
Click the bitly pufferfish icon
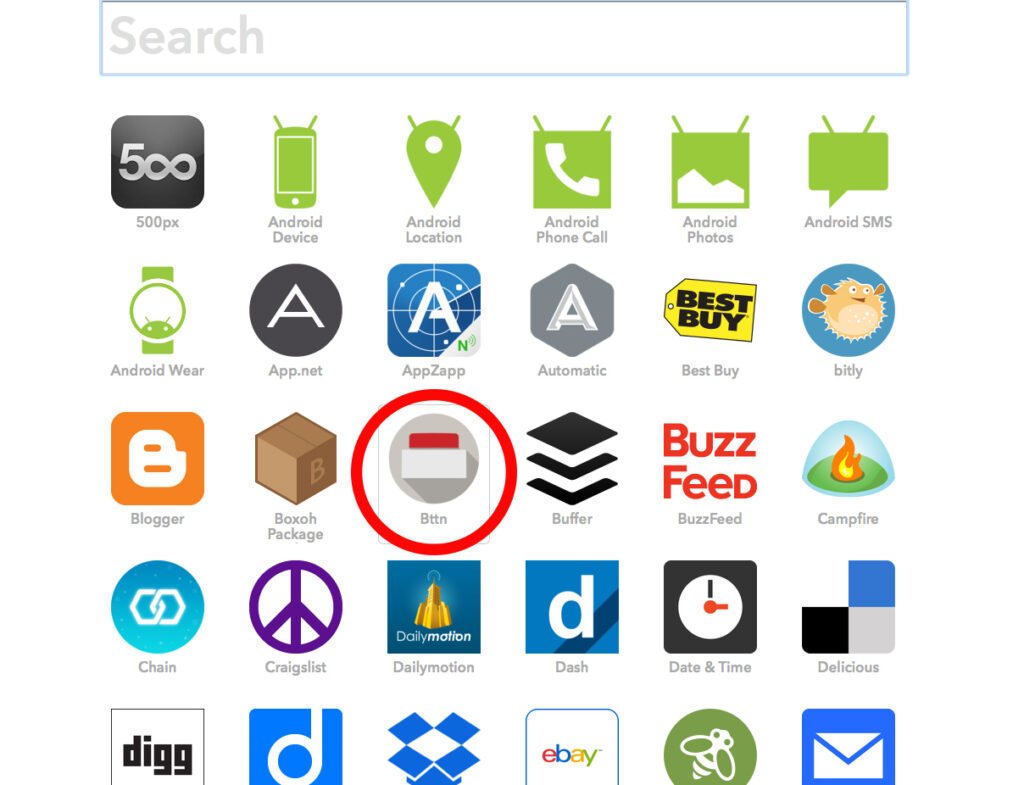(x=848, y=310)
